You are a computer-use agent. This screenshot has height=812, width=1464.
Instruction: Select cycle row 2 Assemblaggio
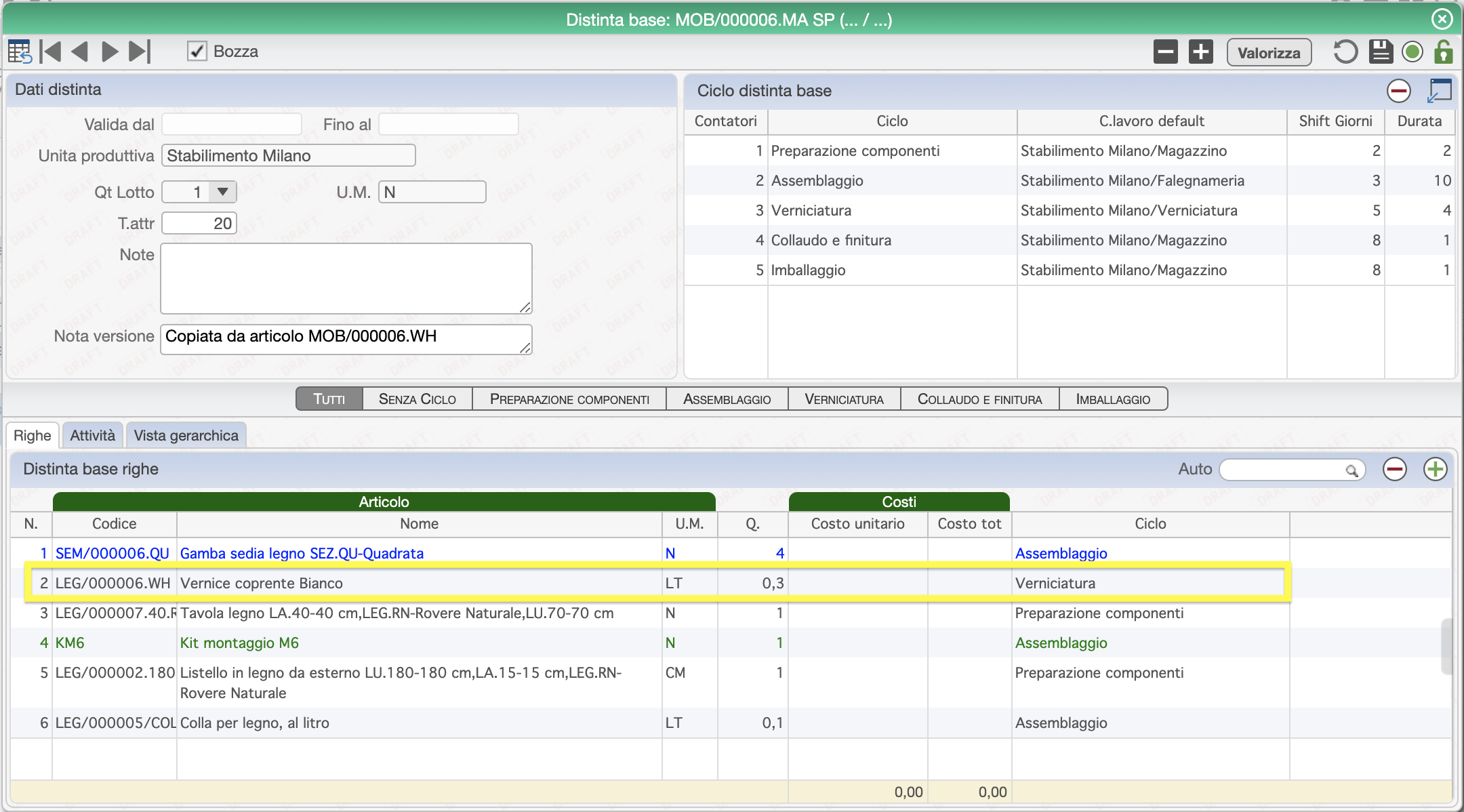[x=1070, y=180]
